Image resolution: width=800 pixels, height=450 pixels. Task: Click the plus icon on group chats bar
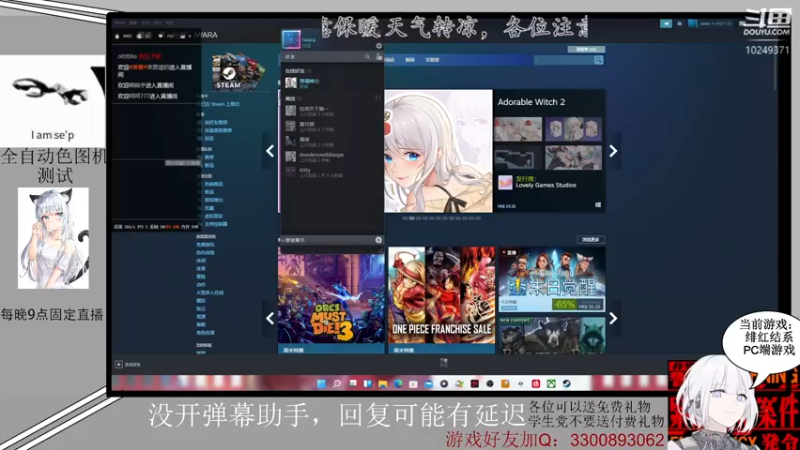tap(379, 240)
